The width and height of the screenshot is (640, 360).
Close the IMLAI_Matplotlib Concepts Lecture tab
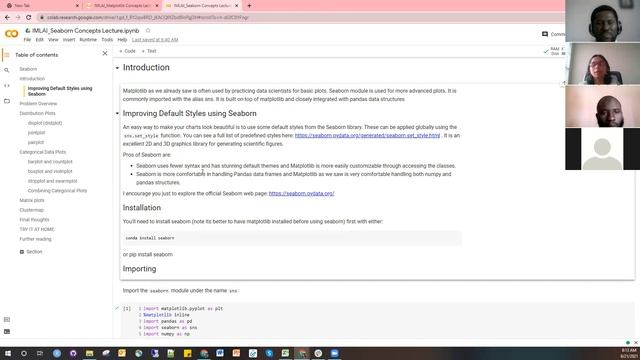[x=157, y=6]
